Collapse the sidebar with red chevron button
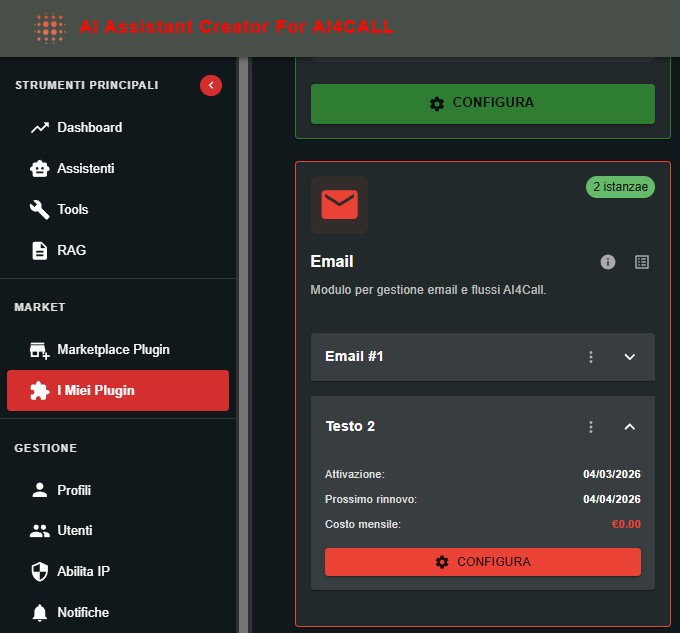 (211, 85)
